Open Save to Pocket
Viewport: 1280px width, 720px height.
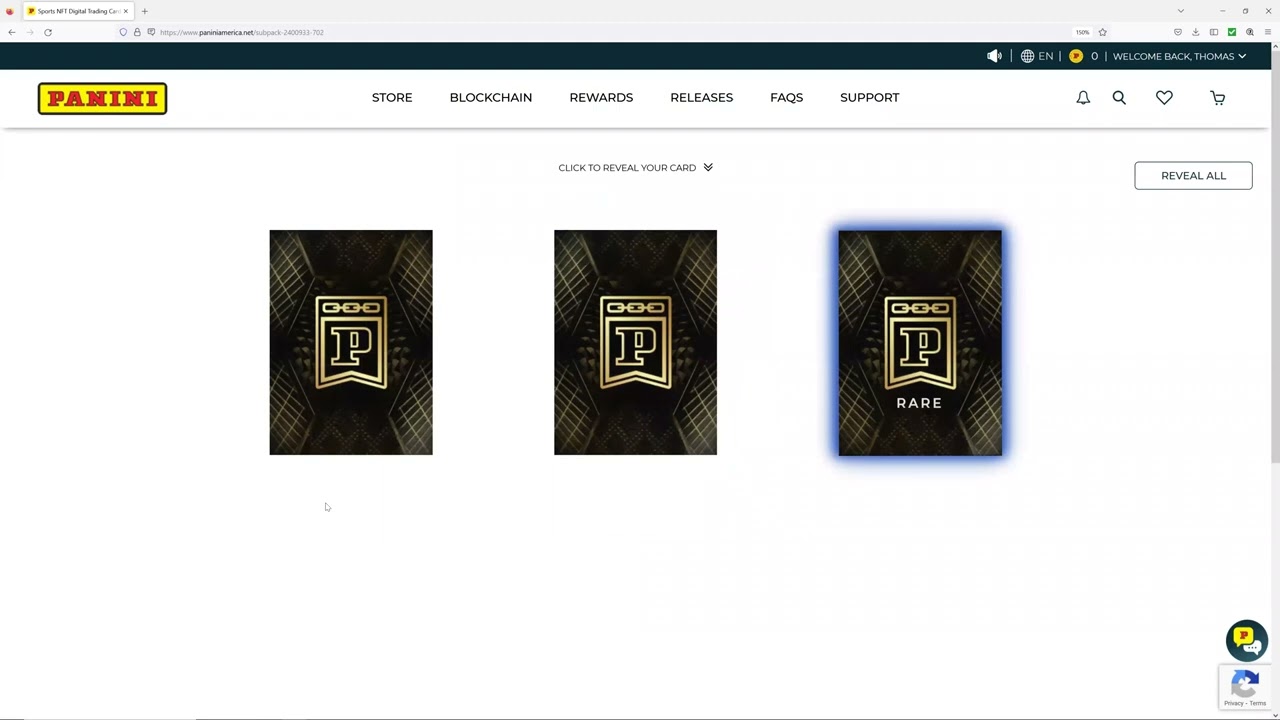[1177, 32]
